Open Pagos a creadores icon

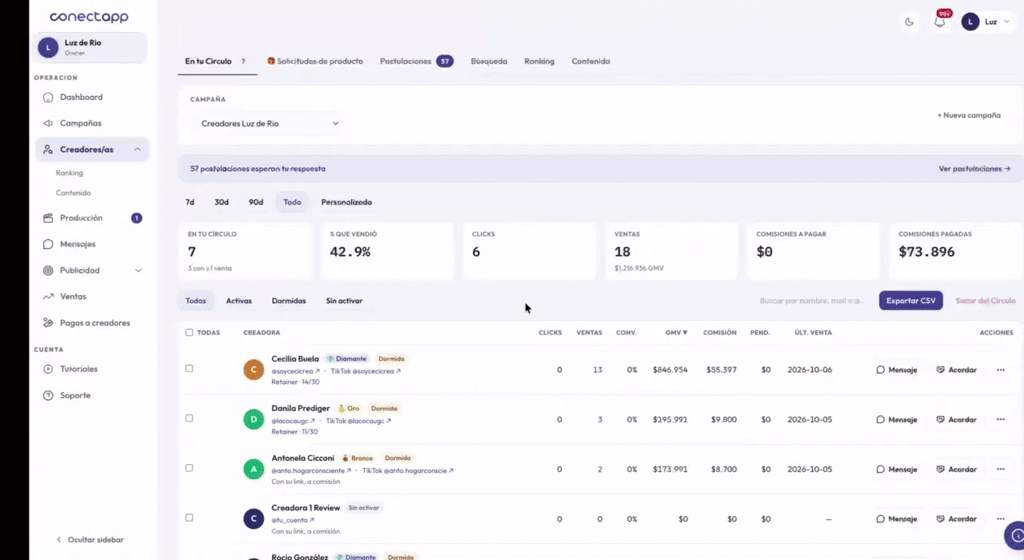[48, 323]
